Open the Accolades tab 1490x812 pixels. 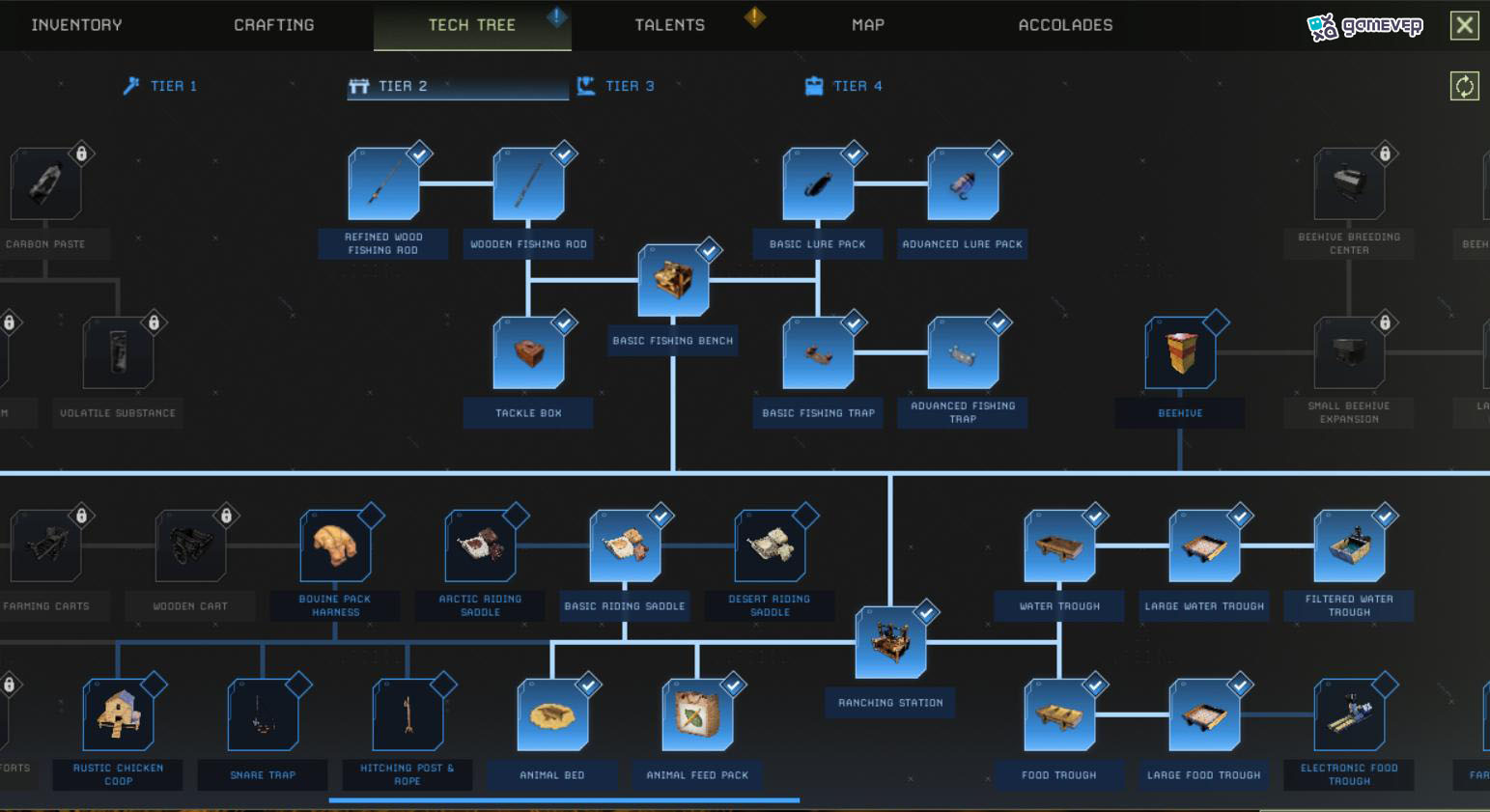[1066, 25]
